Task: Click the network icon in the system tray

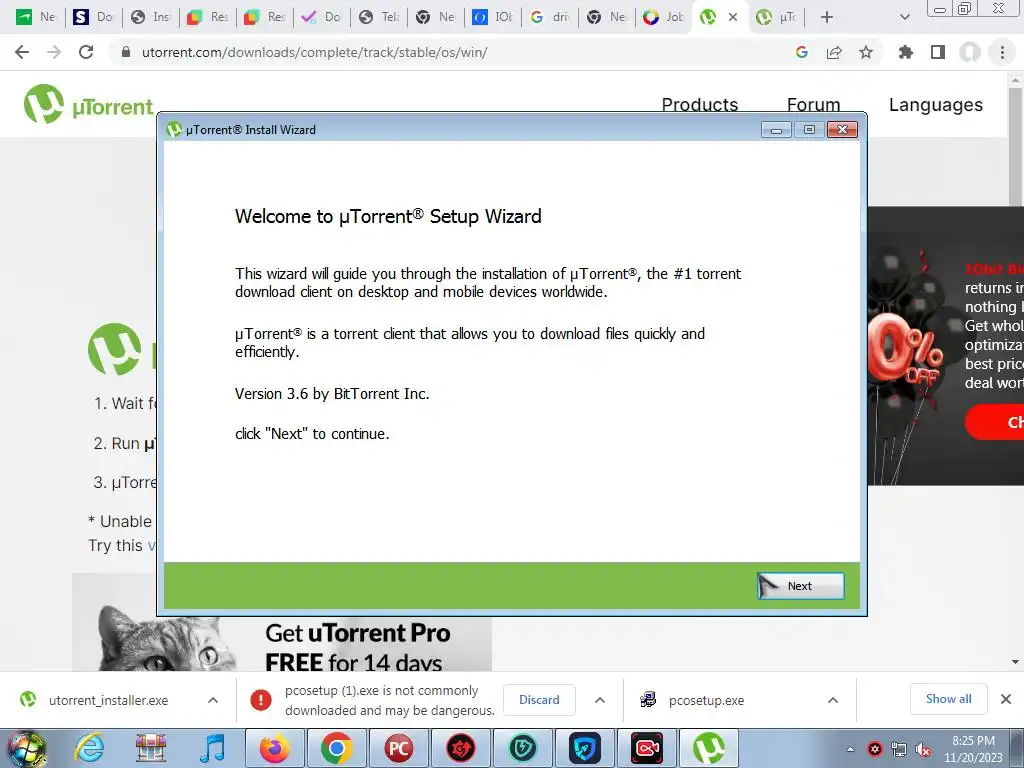Action: coord(899,749)
